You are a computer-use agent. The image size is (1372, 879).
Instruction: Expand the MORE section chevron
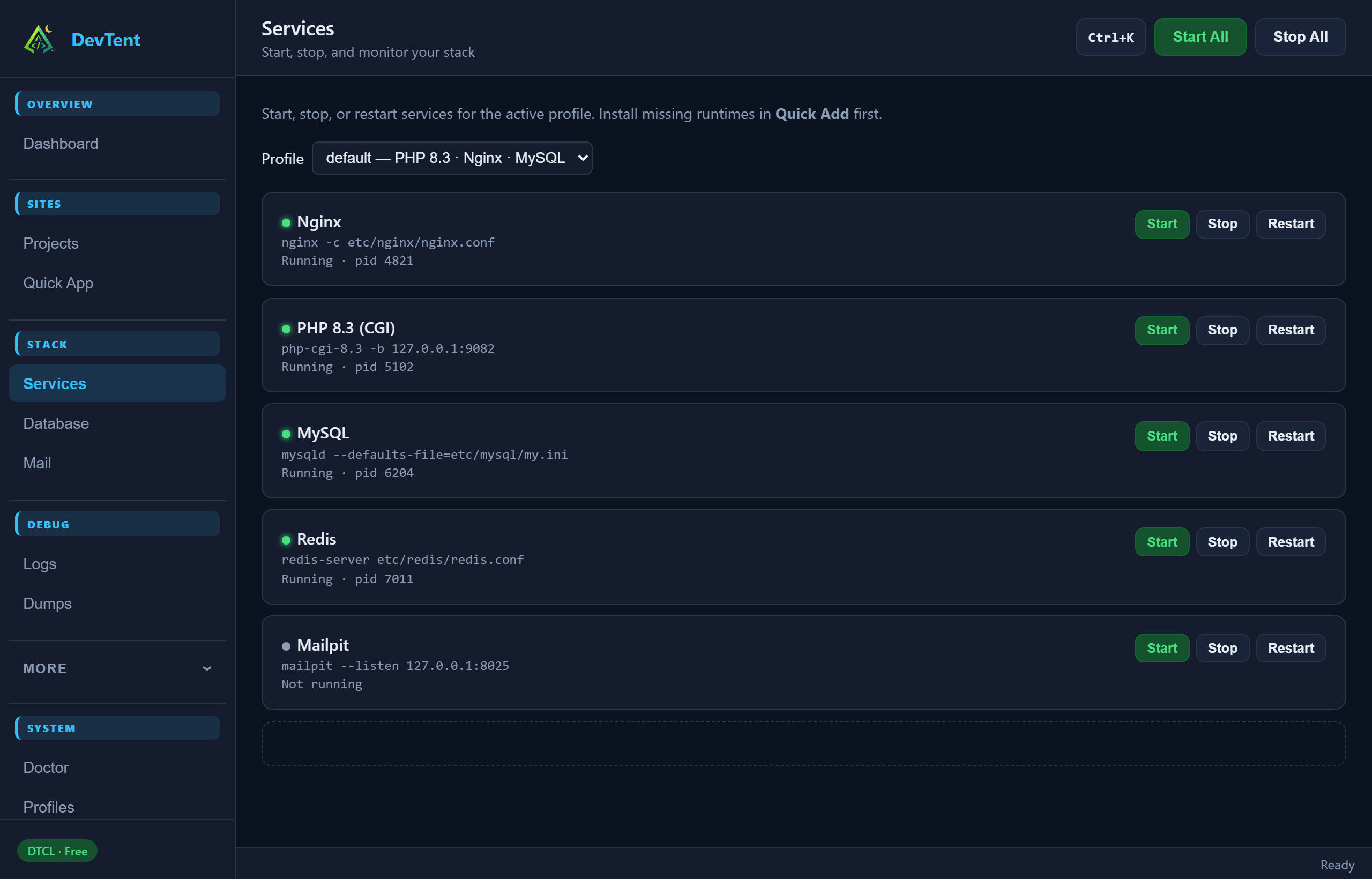(x=207, y=668)
